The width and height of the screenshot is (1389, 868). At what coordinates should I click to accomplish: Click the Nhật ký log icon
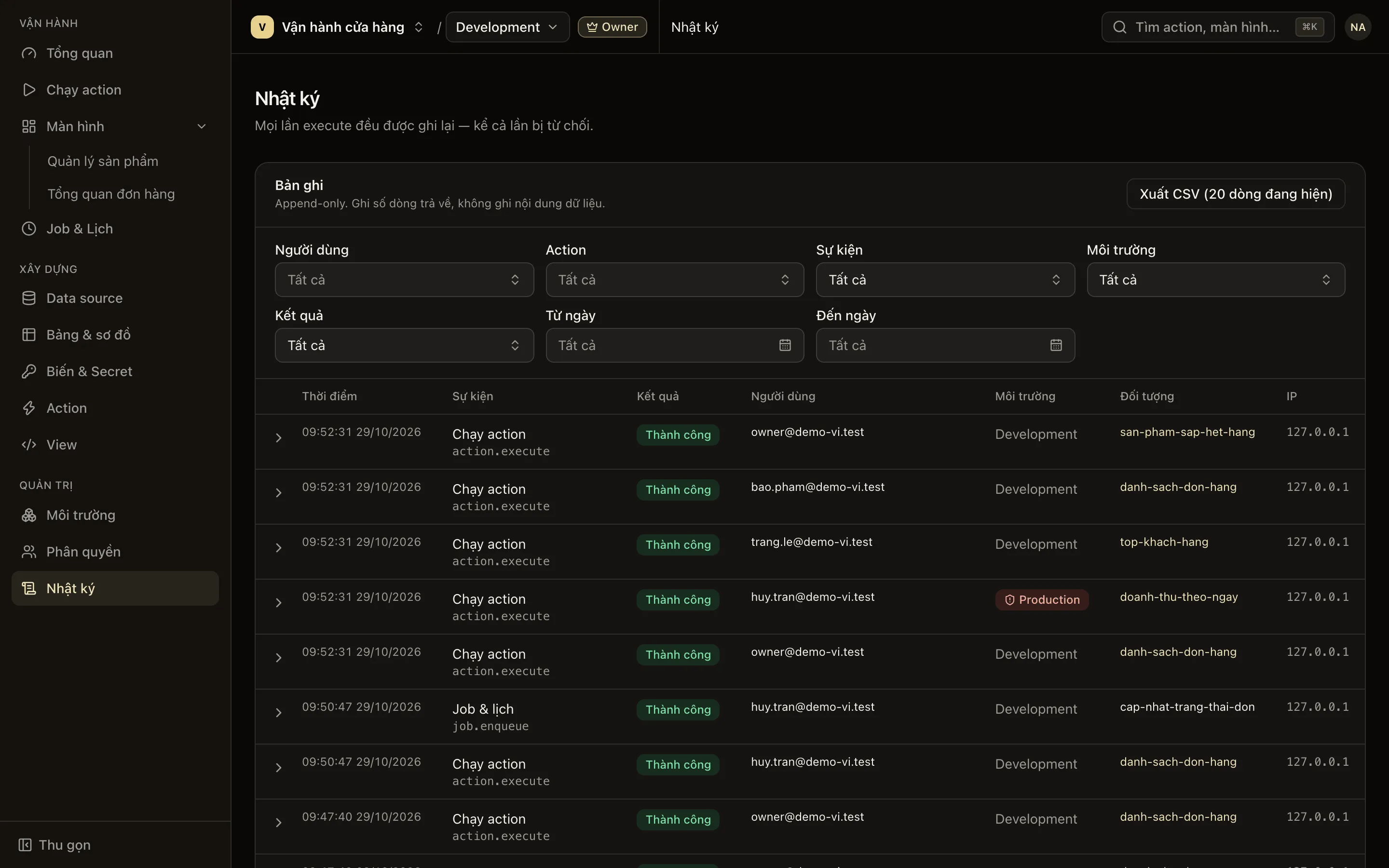29,589
